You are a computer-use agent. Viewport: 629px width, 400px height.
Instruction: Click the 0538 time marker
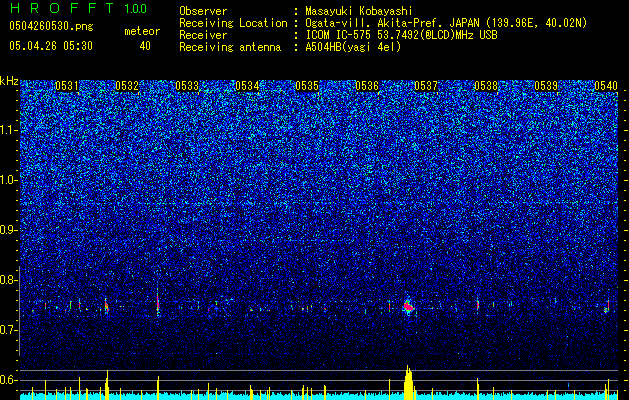tap(486, 86)
